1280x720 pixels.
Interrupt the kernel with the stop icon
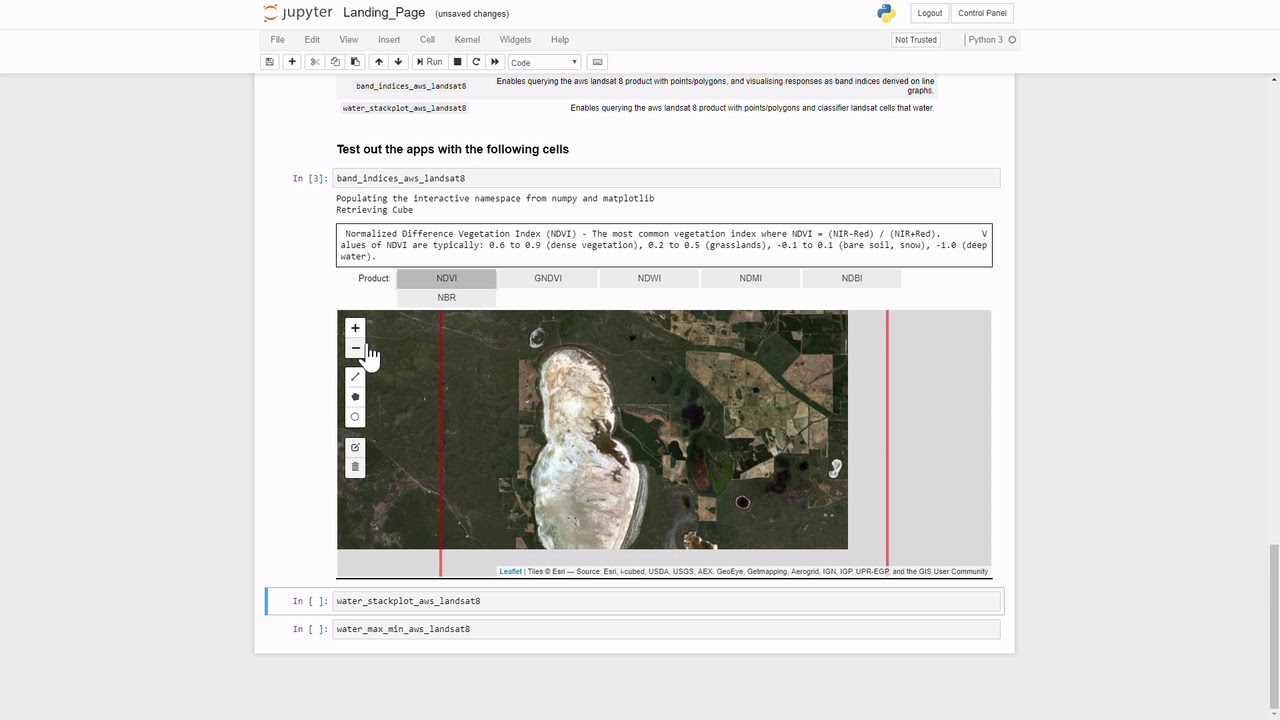coord(458,62)
